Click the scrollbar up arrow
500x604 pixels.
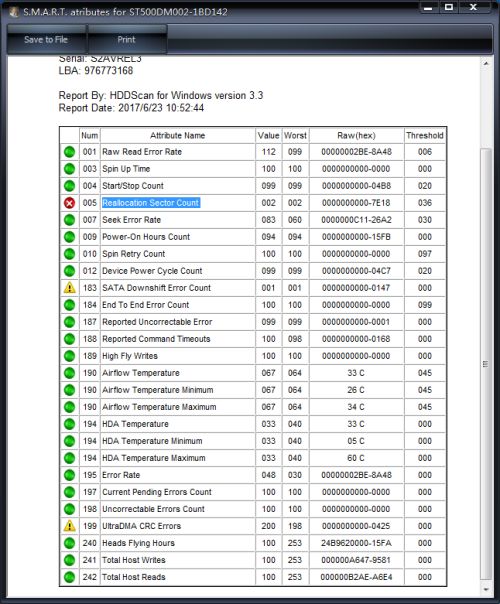486,63
